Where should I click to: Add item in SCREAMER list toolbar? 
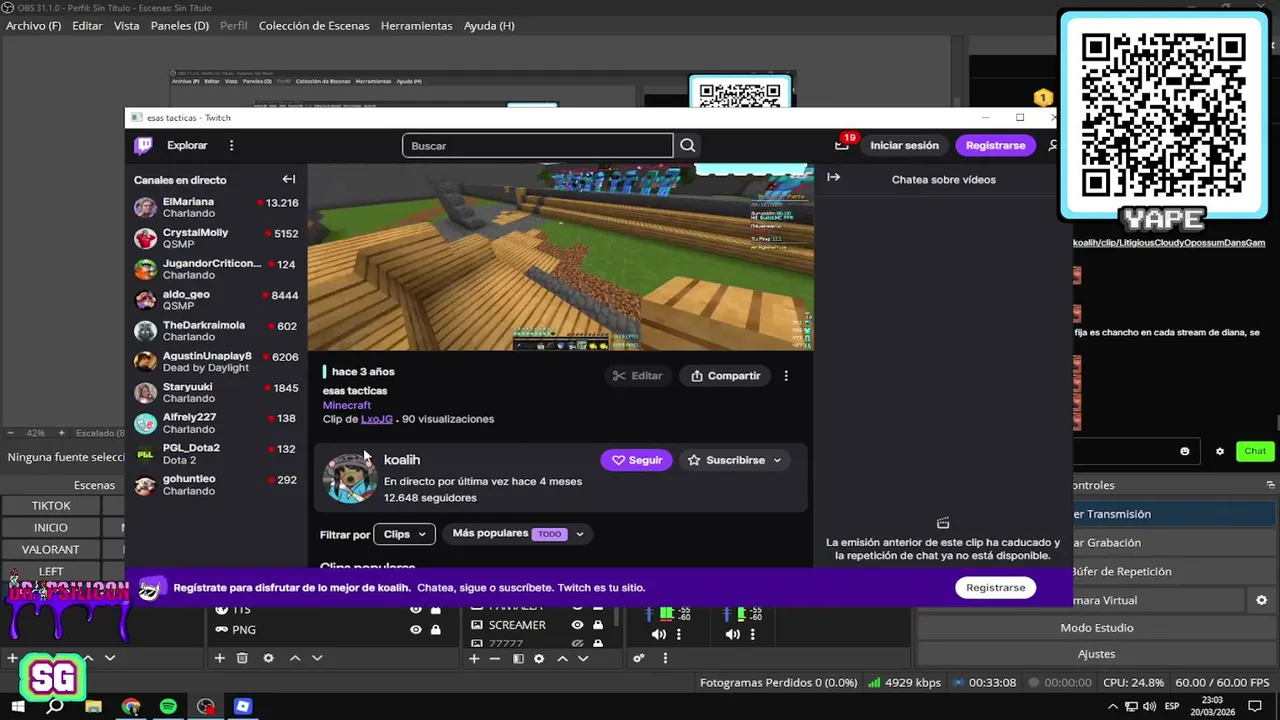(476, 658)
